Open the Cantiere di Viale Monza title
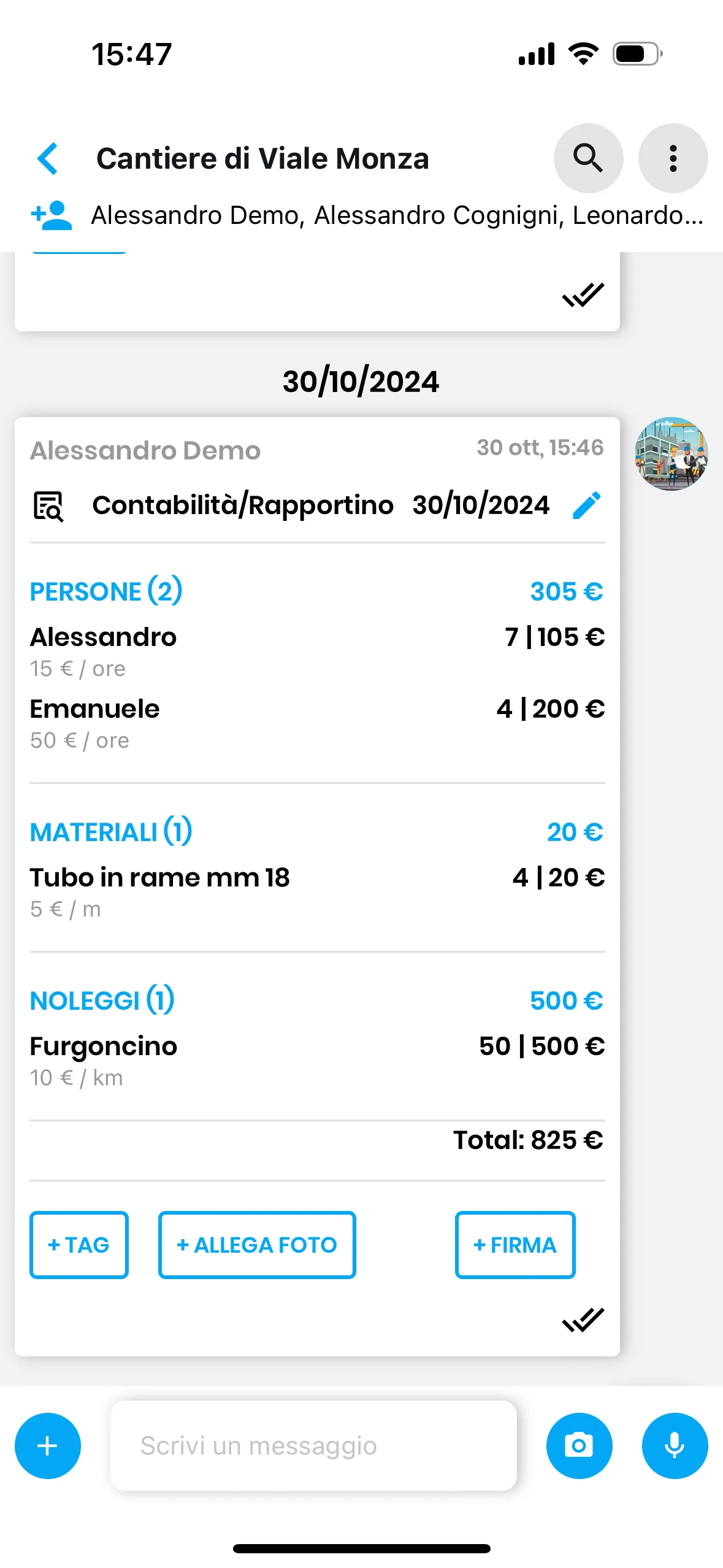The width and height of the screenshot is (723, 1568). (x=262, y=159)
